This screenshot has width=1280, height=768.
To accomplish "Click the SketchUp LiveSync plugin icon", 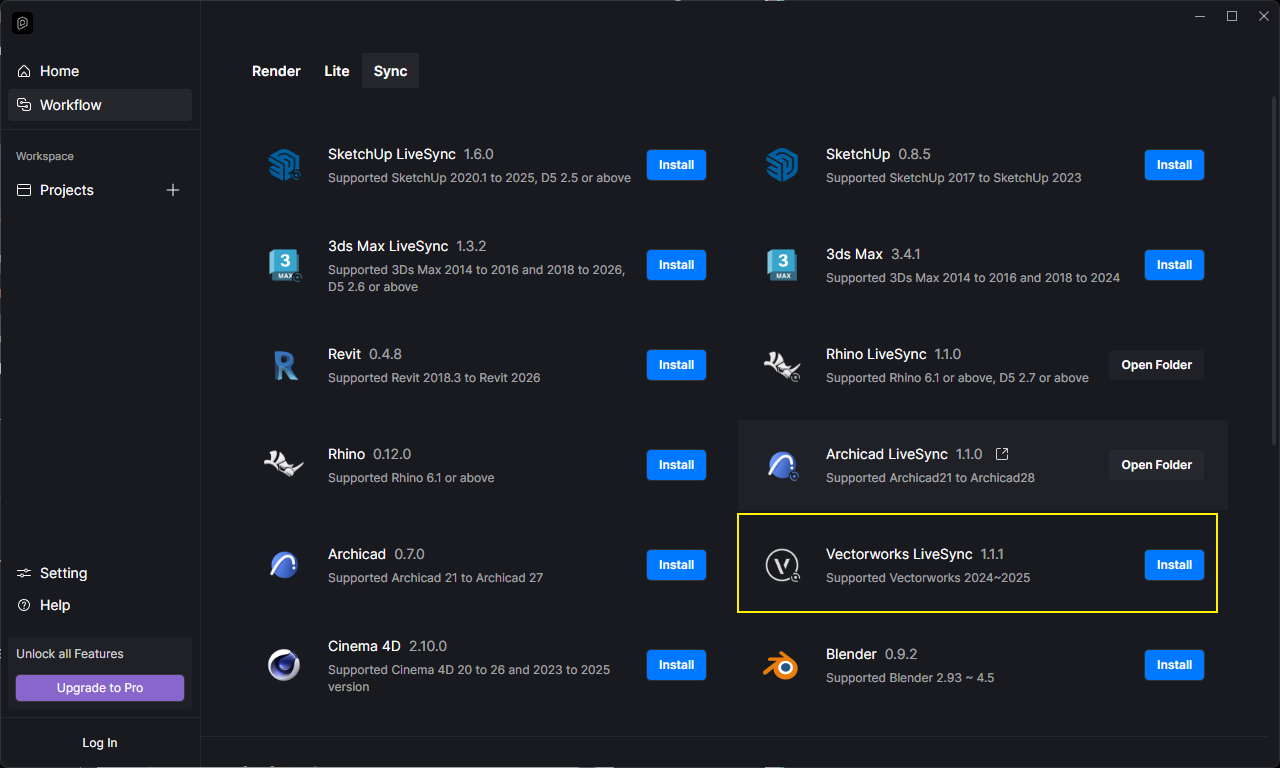I will click(x=284, y=165).
